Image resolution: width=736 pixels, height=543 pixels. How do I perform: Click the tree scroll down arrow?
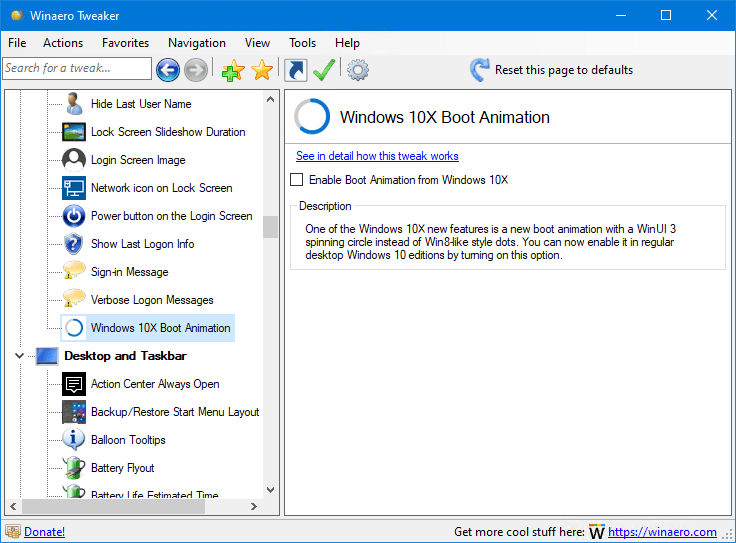pos(270,490)
